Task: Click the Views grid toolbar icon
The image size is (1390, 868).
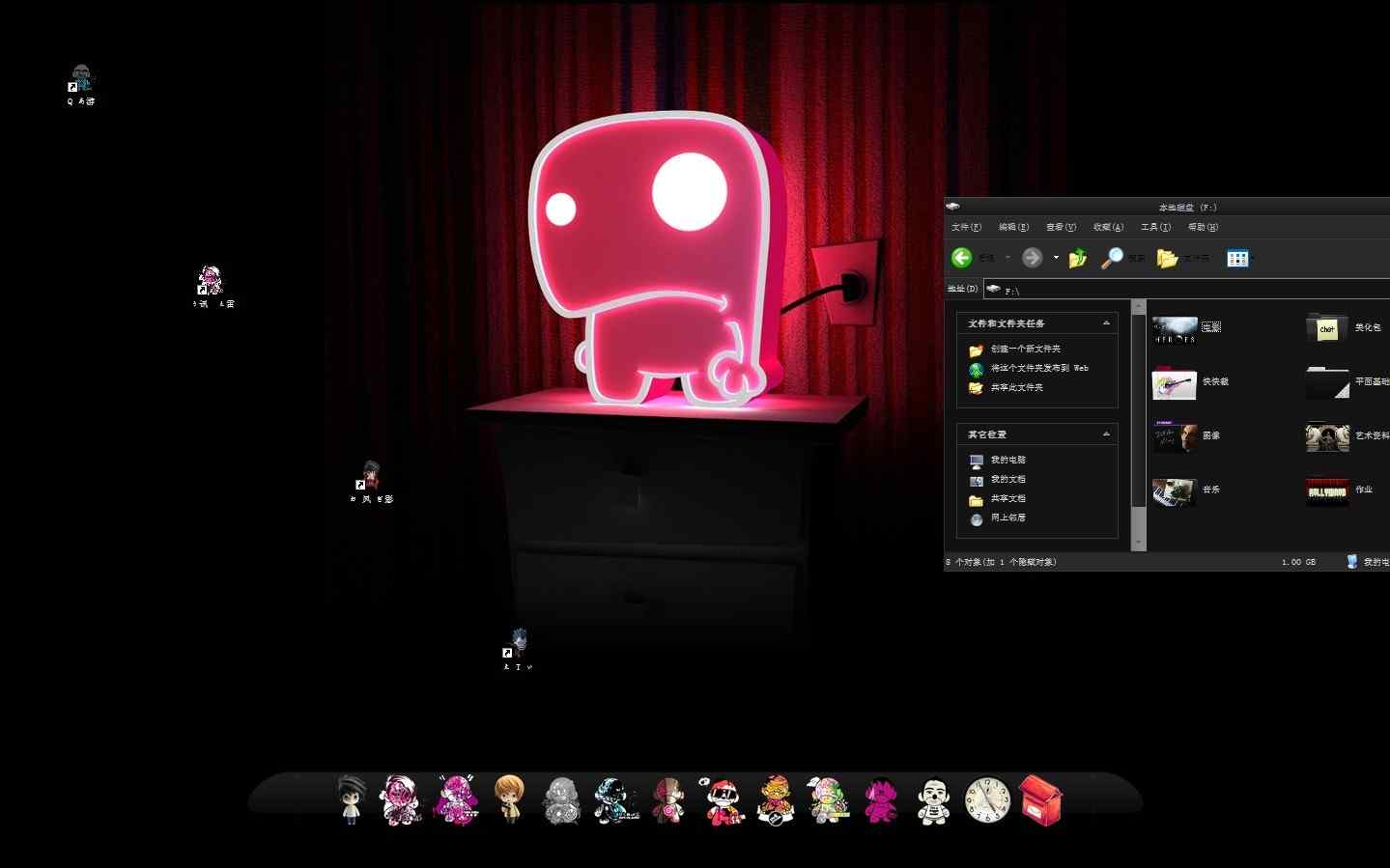Action: coord(1237,258)
